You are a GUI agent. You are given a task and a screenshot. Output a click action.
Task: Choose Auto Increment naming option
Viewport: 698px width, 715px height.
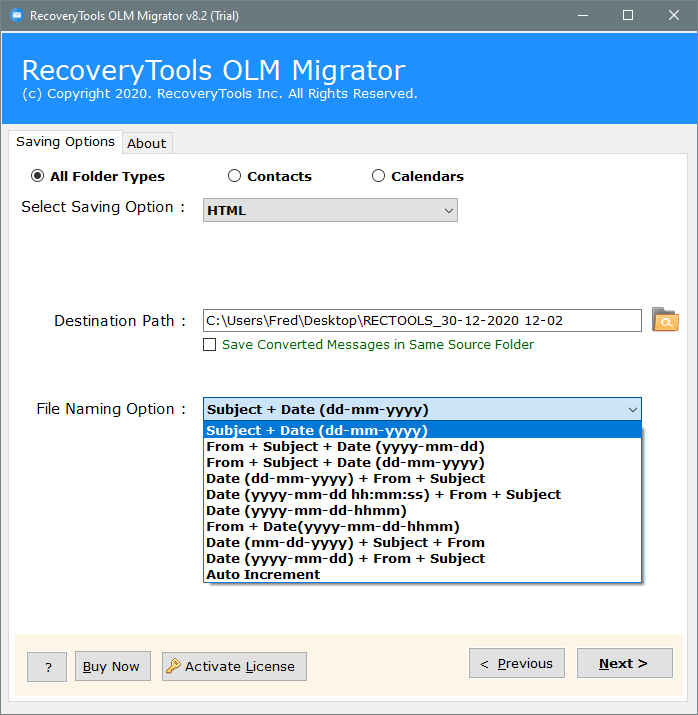(422, 574)
